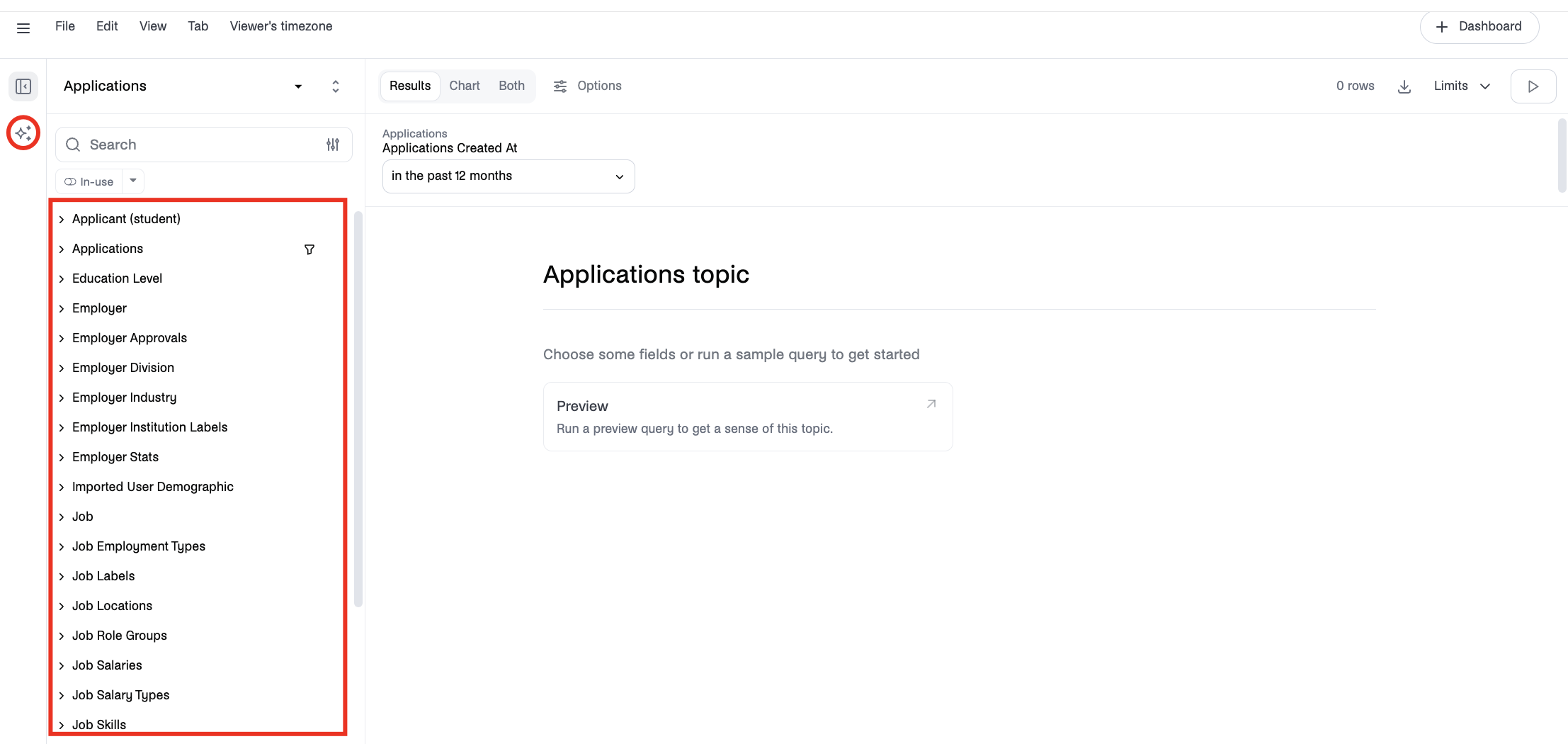The width and height of the screenshot is (1568, 744).
Task: Open the 'in the past 12 months' dropdown
Action: (509, 176)
